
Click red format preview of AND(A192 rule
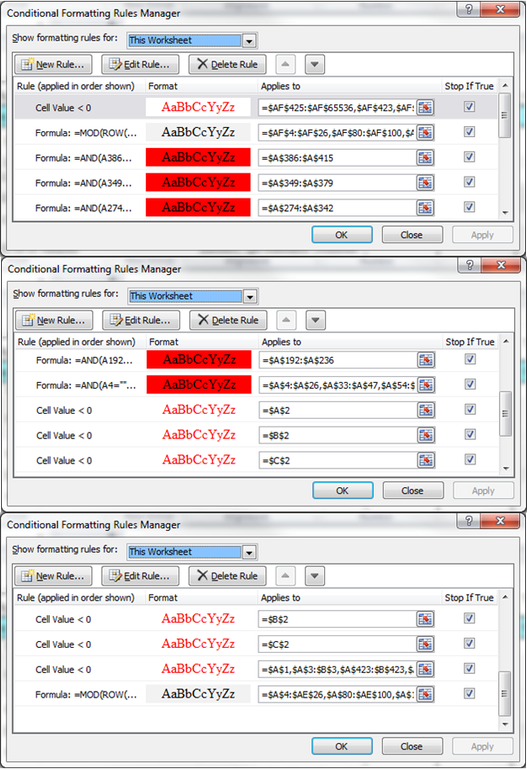click(199, 359)
